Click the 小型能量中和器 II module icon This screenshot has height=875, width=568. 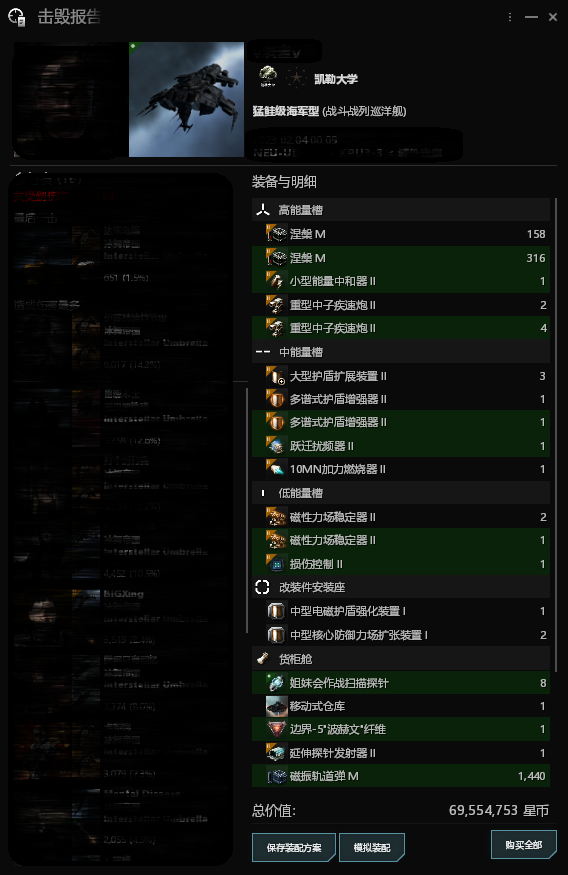pos(276,281)
